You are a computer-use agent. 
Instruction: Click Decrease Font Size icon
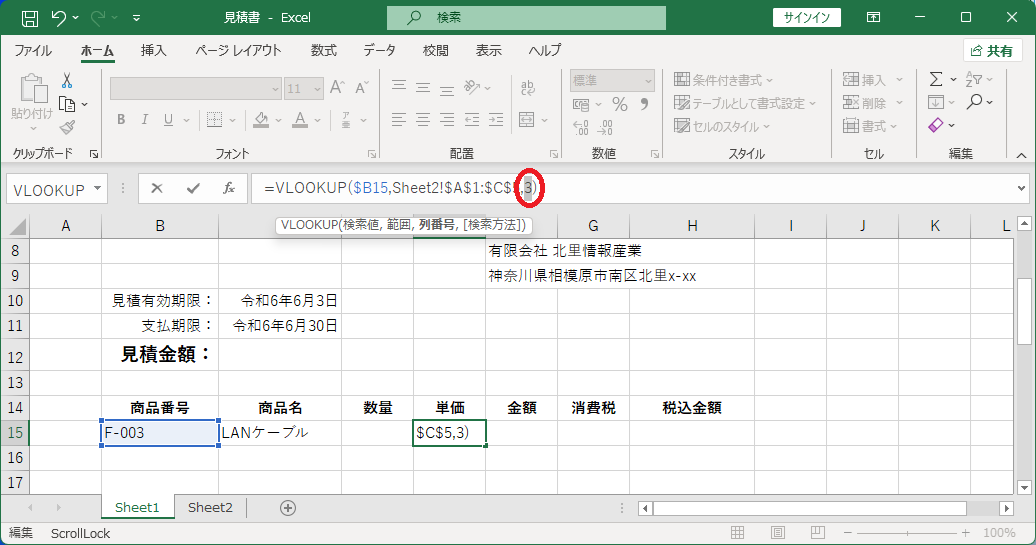pyautogui.click(x=361, y=88)
